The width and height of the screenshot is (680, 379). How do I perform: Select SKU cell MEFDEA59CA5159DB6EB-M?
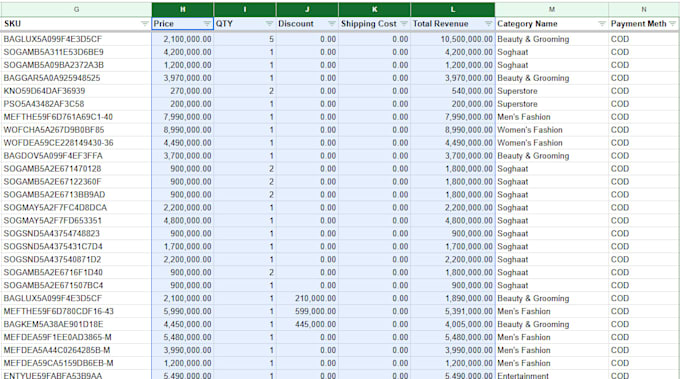click(x=76, y=363)
